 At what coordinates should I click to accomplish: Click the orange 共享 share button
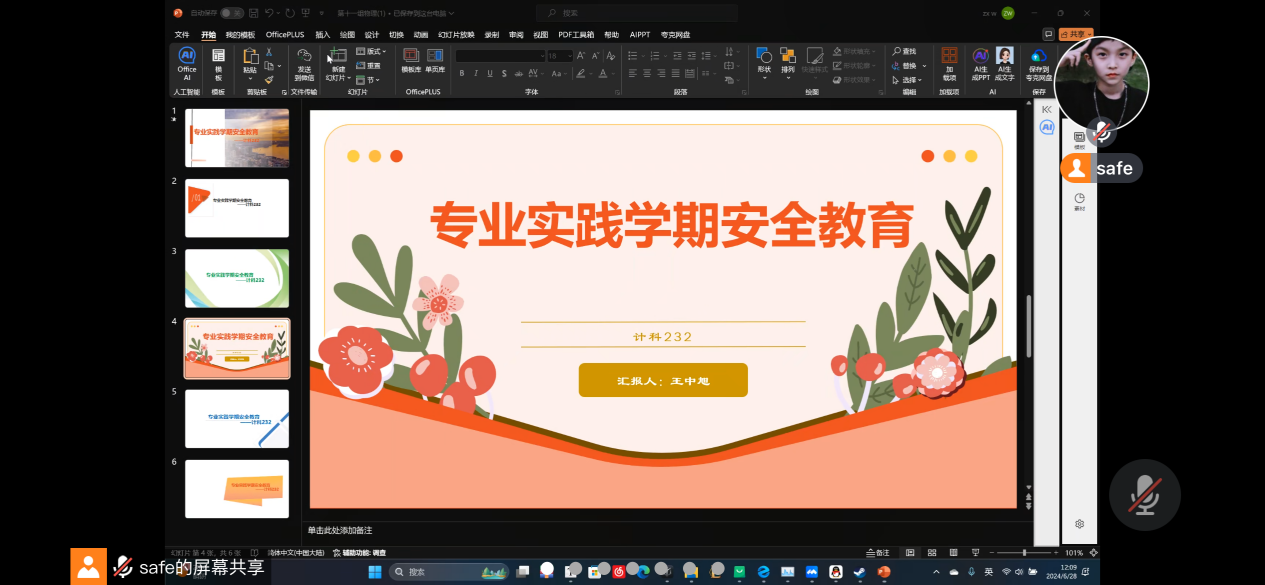coord(1078,34)
